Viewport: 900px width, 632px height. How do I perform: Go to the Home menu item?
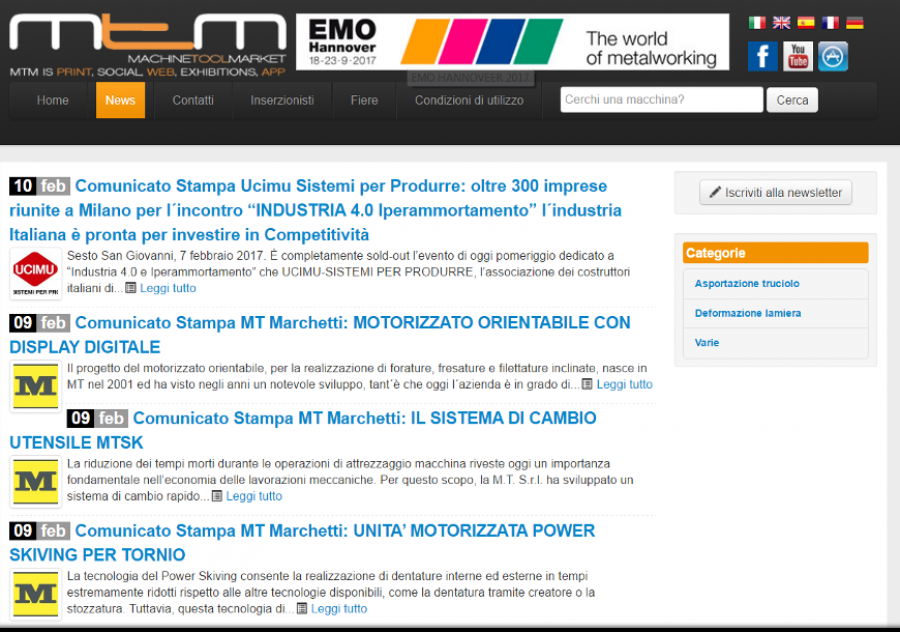[53, 100]
